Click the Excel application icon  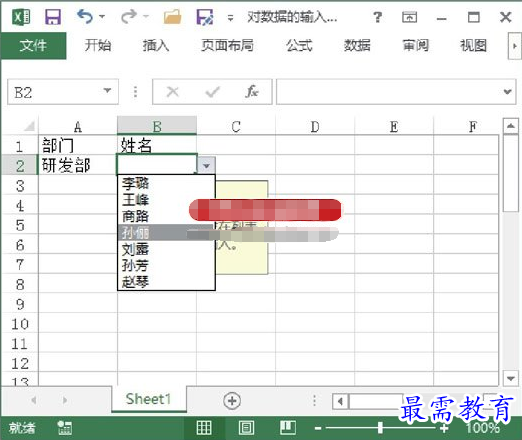[x=21, y=17]
